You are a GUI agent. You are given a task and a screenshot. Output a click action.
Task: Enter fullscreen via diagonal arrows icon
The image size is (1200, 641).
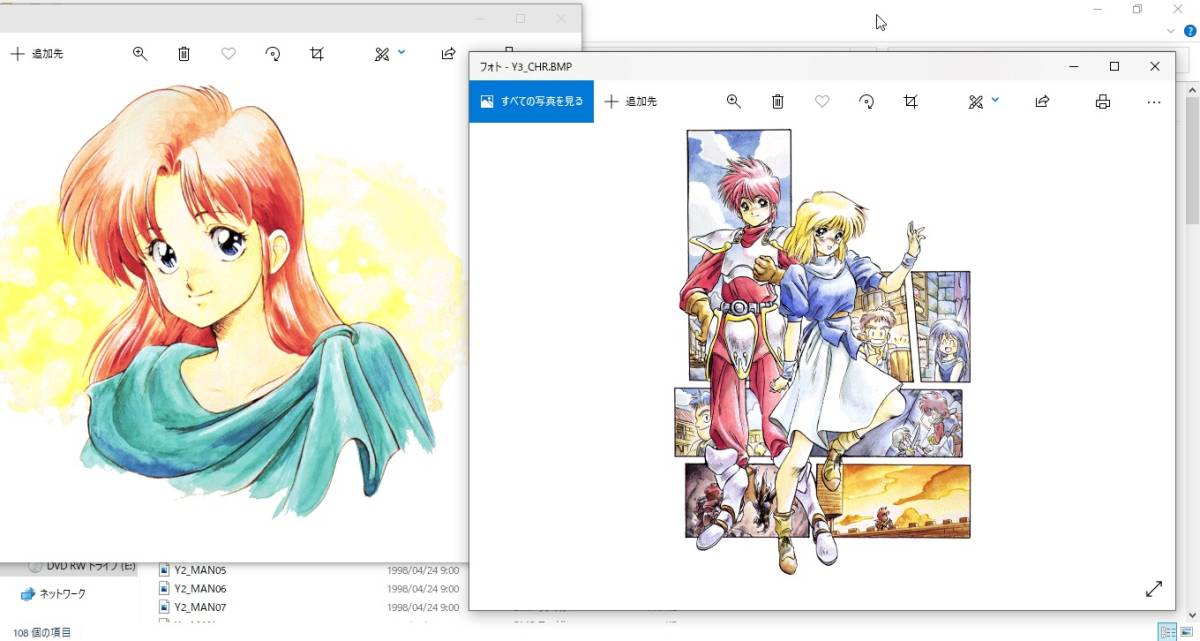1154,589
